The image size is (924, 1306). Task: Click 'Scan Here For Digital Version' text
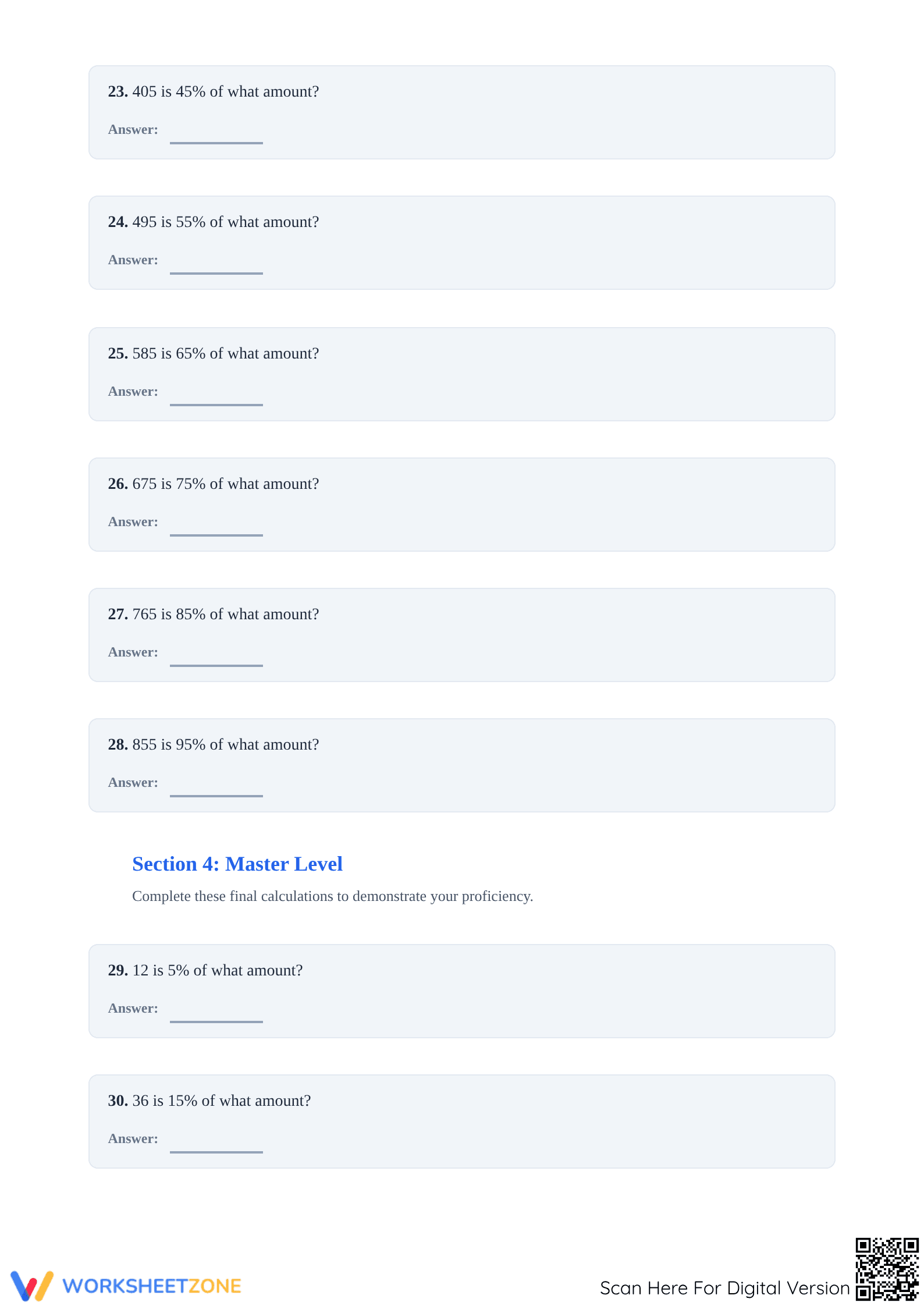pos(724,1288)
